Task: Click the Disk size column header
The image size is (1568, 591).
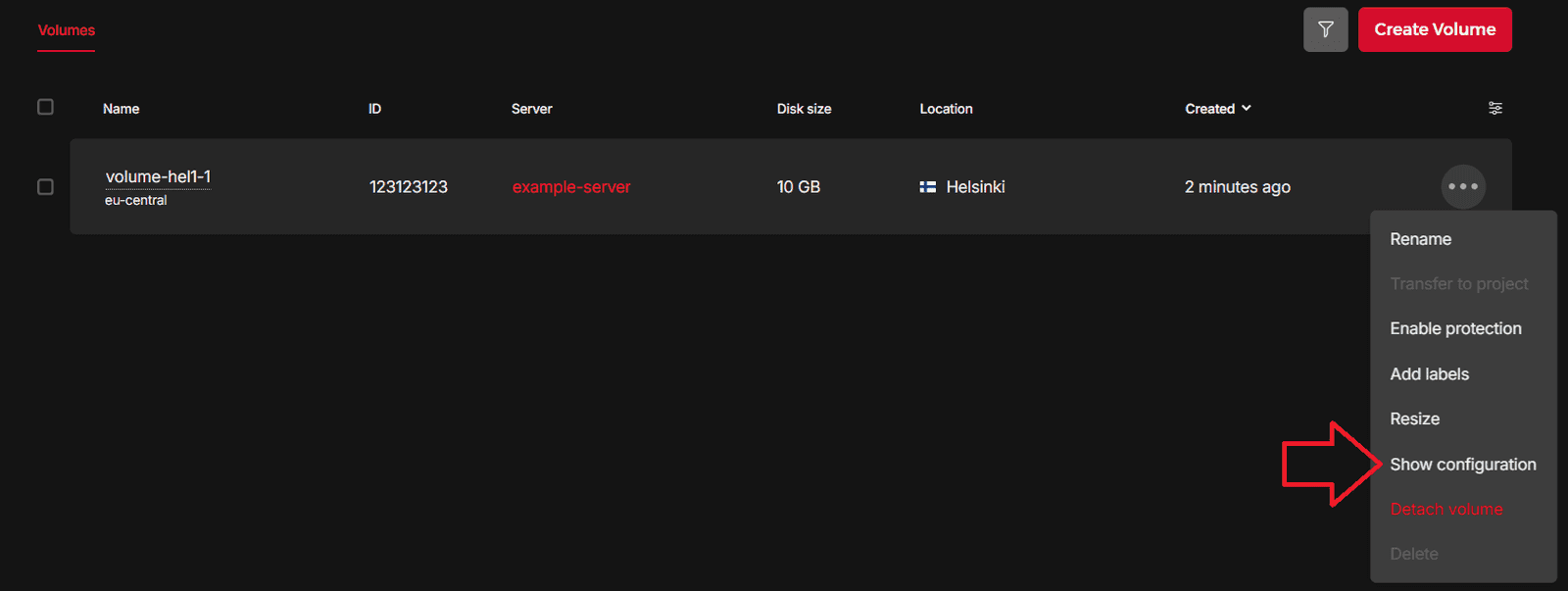Action: click(804, 109)
